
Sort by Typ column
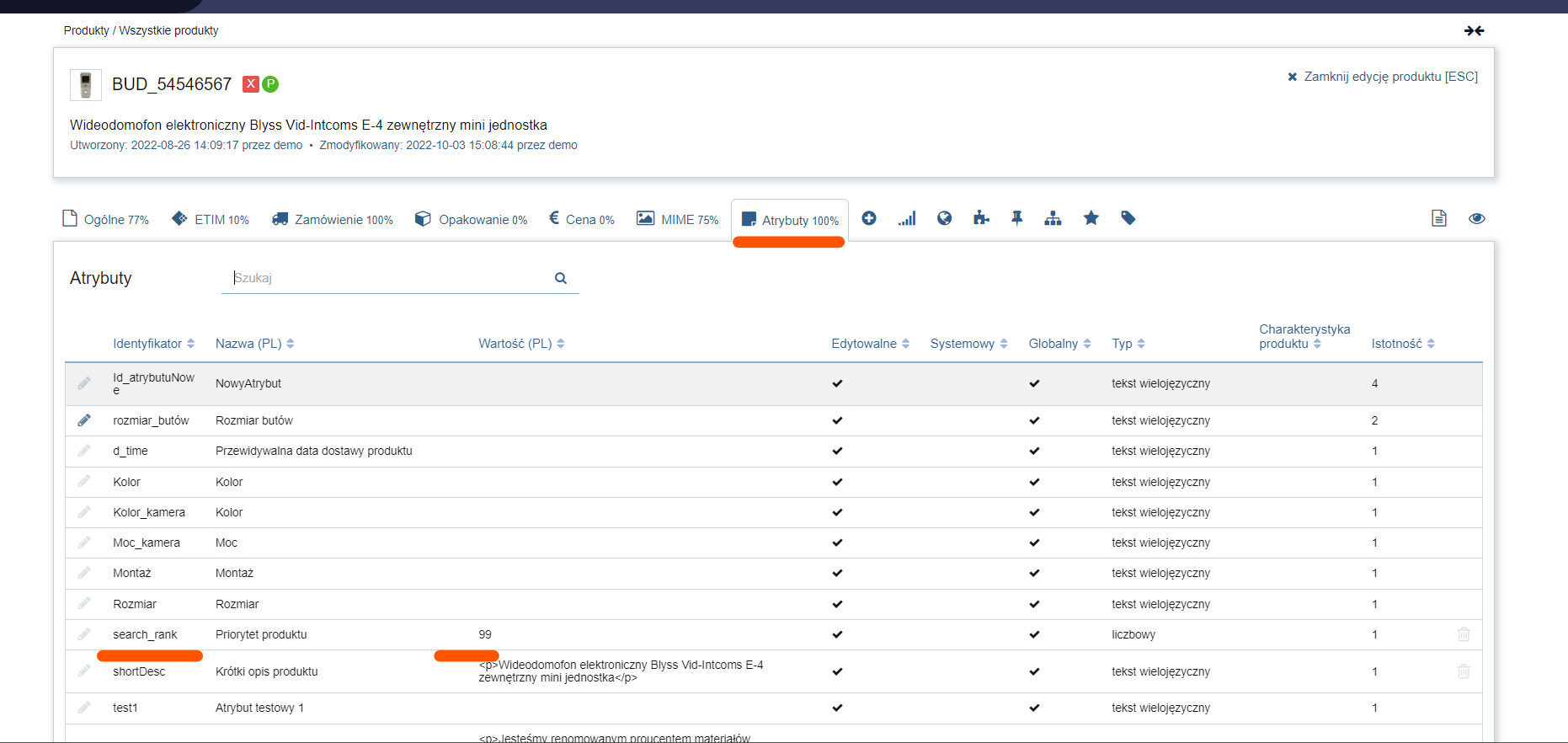coord(1128,344)
